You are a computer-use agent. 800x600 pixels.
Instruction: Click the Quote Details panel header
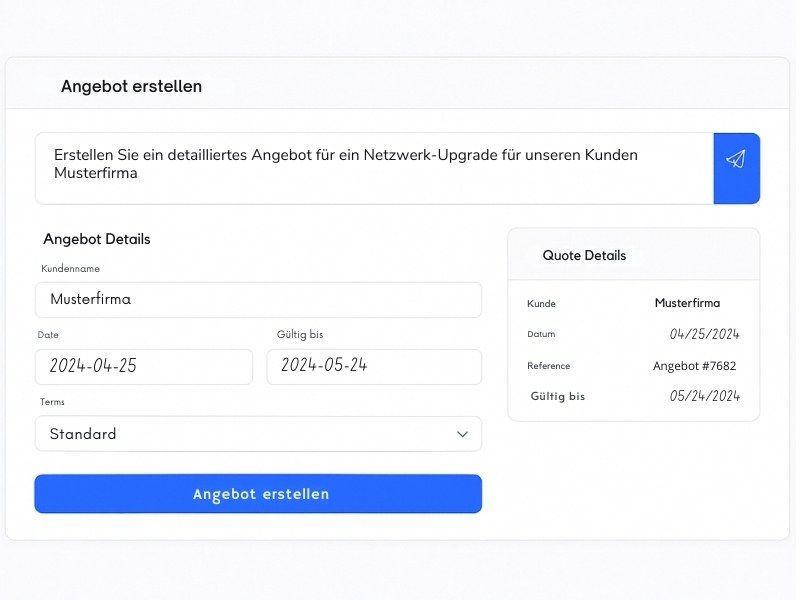coord(634,255)
